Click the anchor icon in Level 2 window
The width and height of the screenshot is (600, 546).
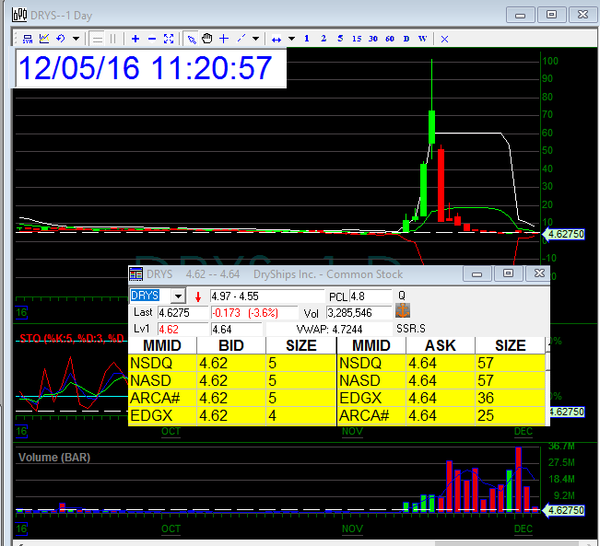coord(404,312)
